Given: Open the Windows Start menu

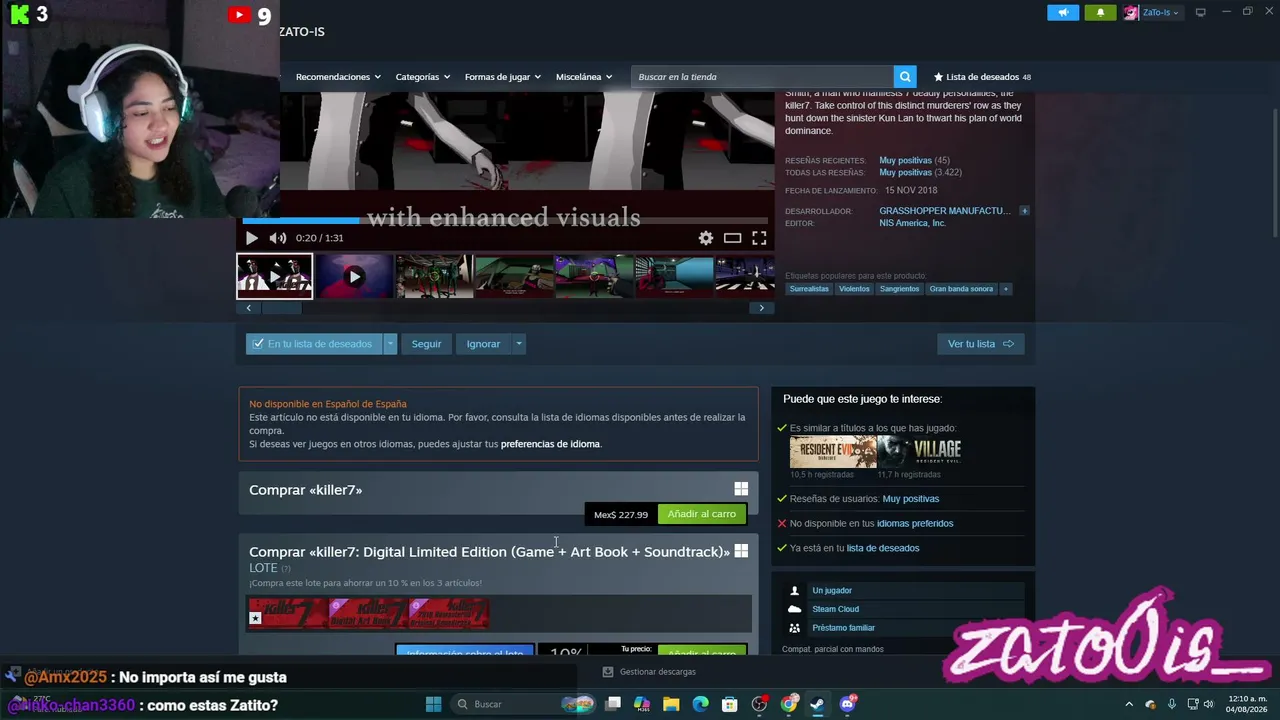Looking at the screenshot, I should click(433, 704).
